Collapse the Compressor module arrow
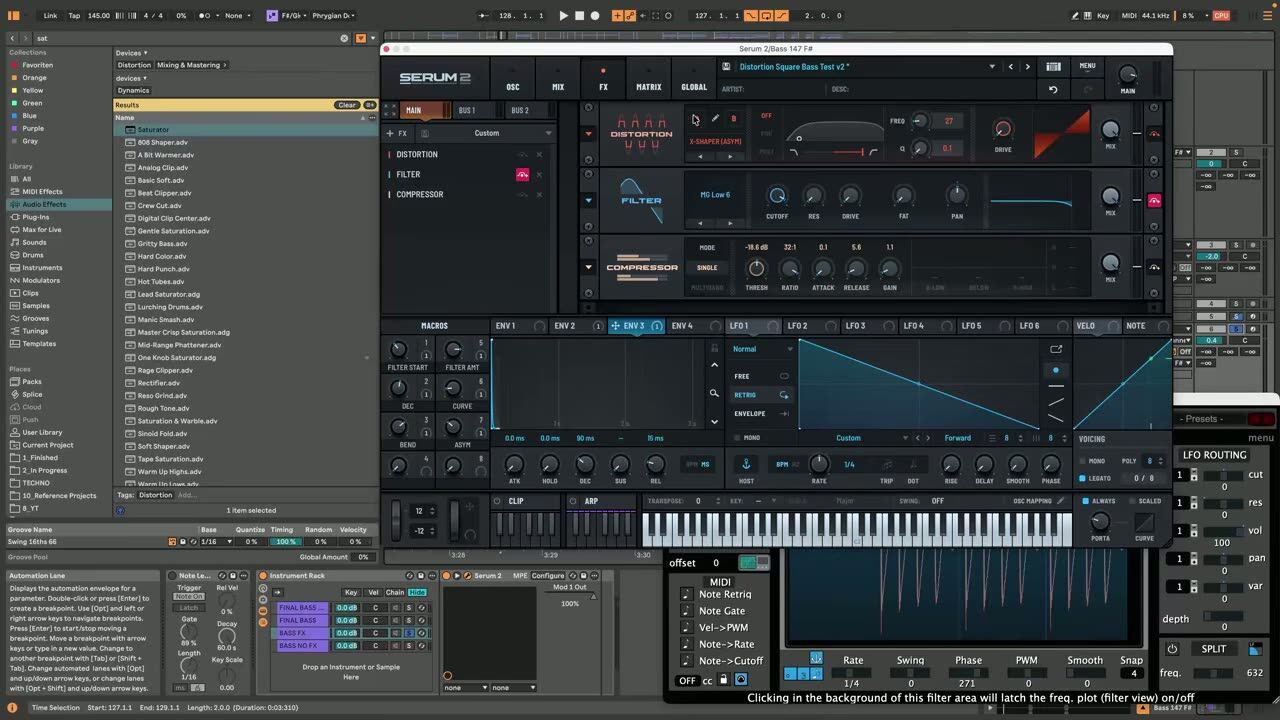 pyautogui.click(x=589, y=267)
